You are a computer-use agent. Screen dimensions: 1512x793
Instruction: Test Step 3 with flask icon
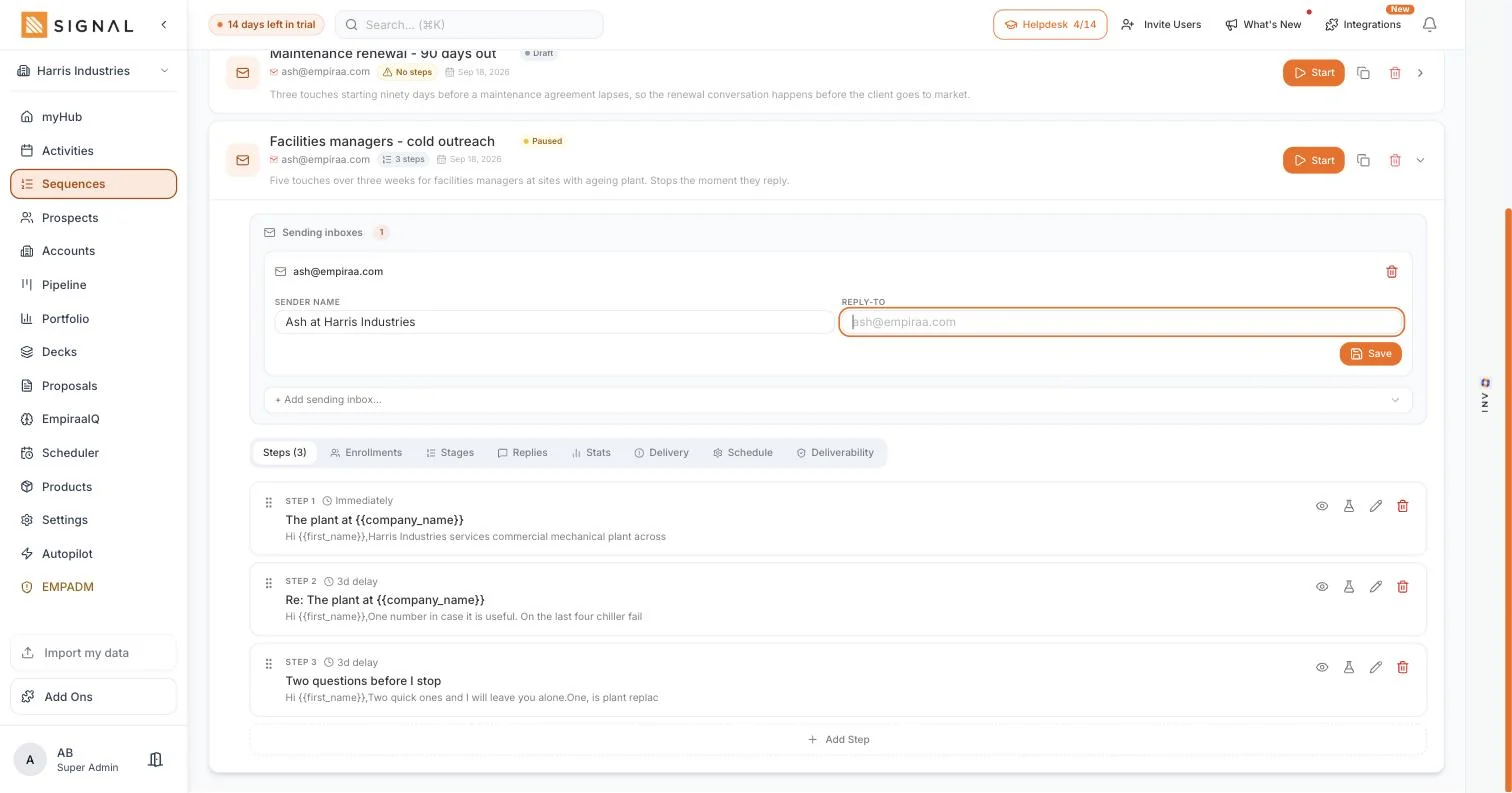tap(1349, 667)
